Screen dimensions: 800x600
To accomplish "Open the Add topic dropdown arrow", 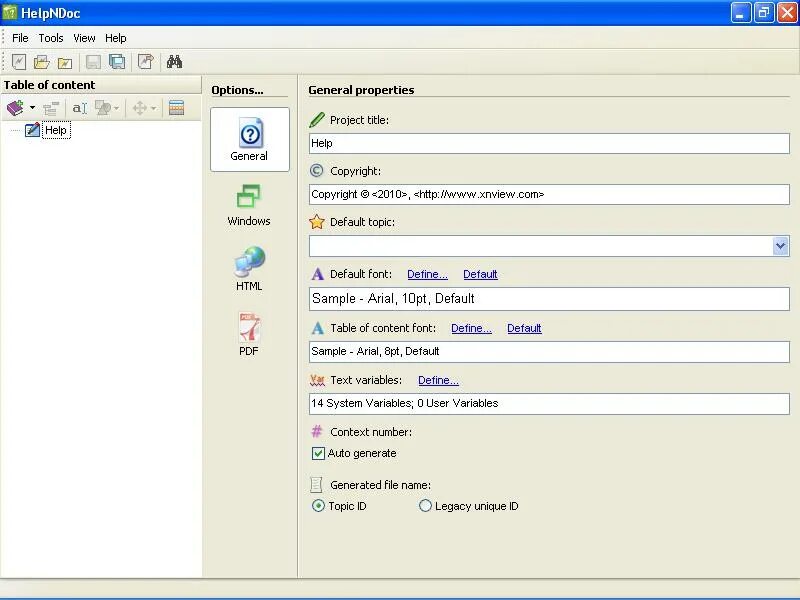I will pyautogui.click(x=30, y=108).
